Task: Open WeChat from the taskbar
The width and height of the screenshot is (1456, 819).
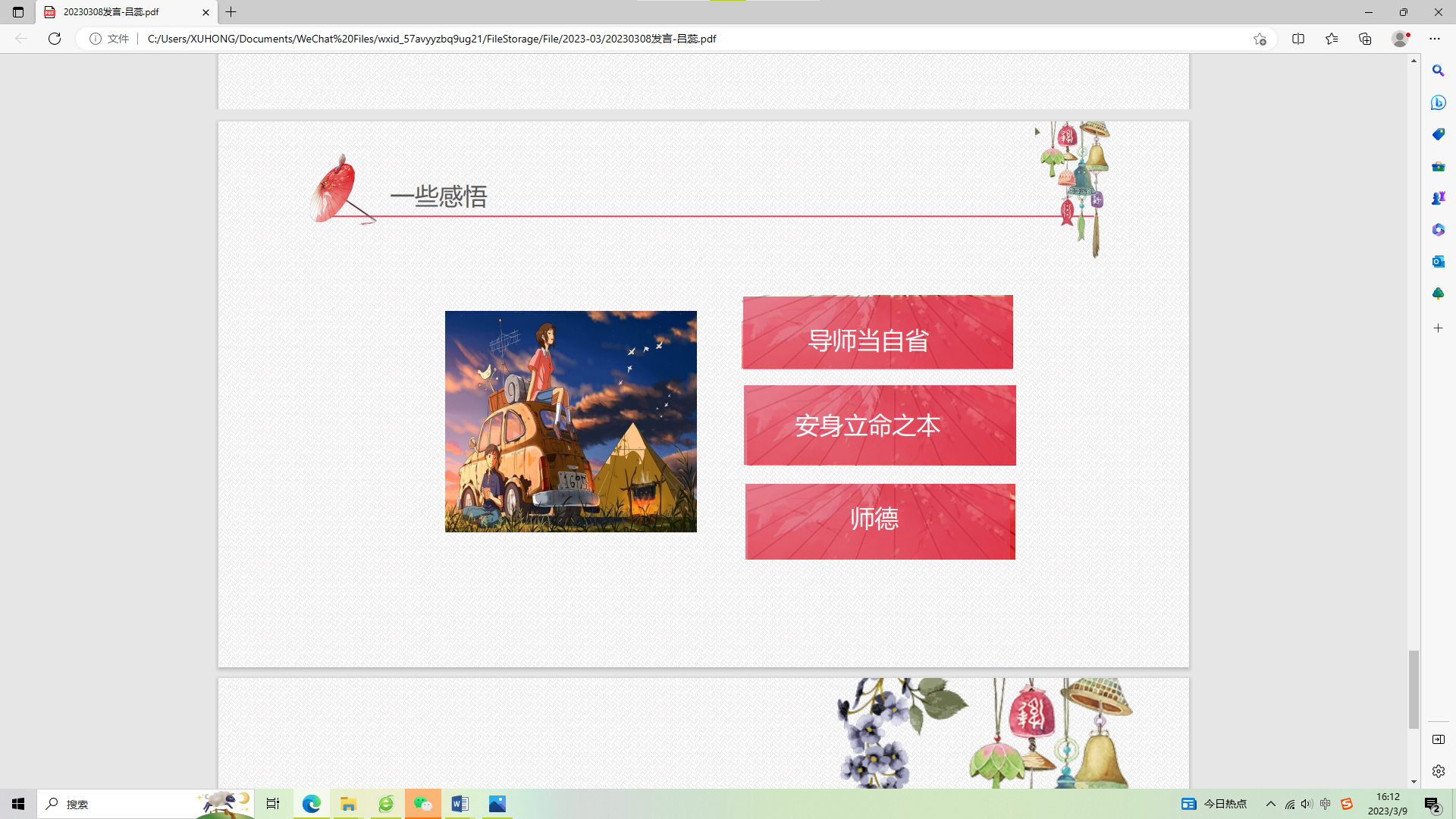Action: click(x=423, y=804)
